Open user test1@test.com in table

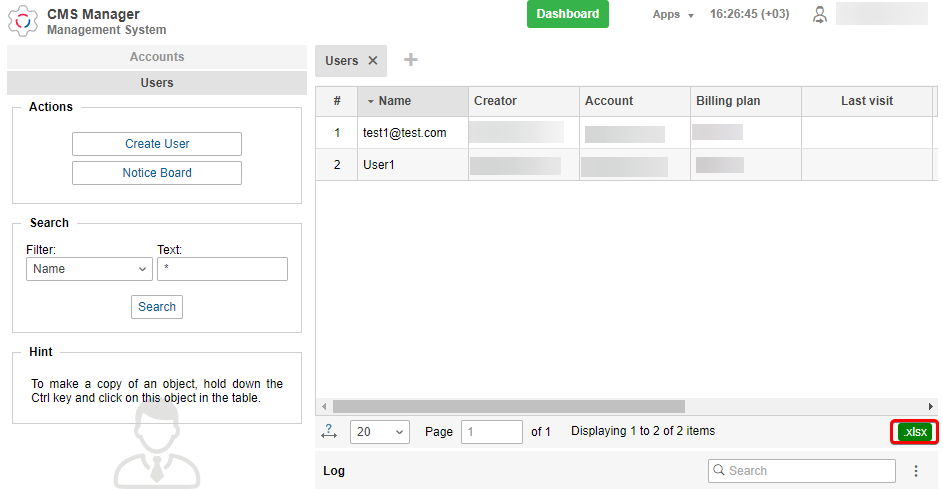point(405,133)
